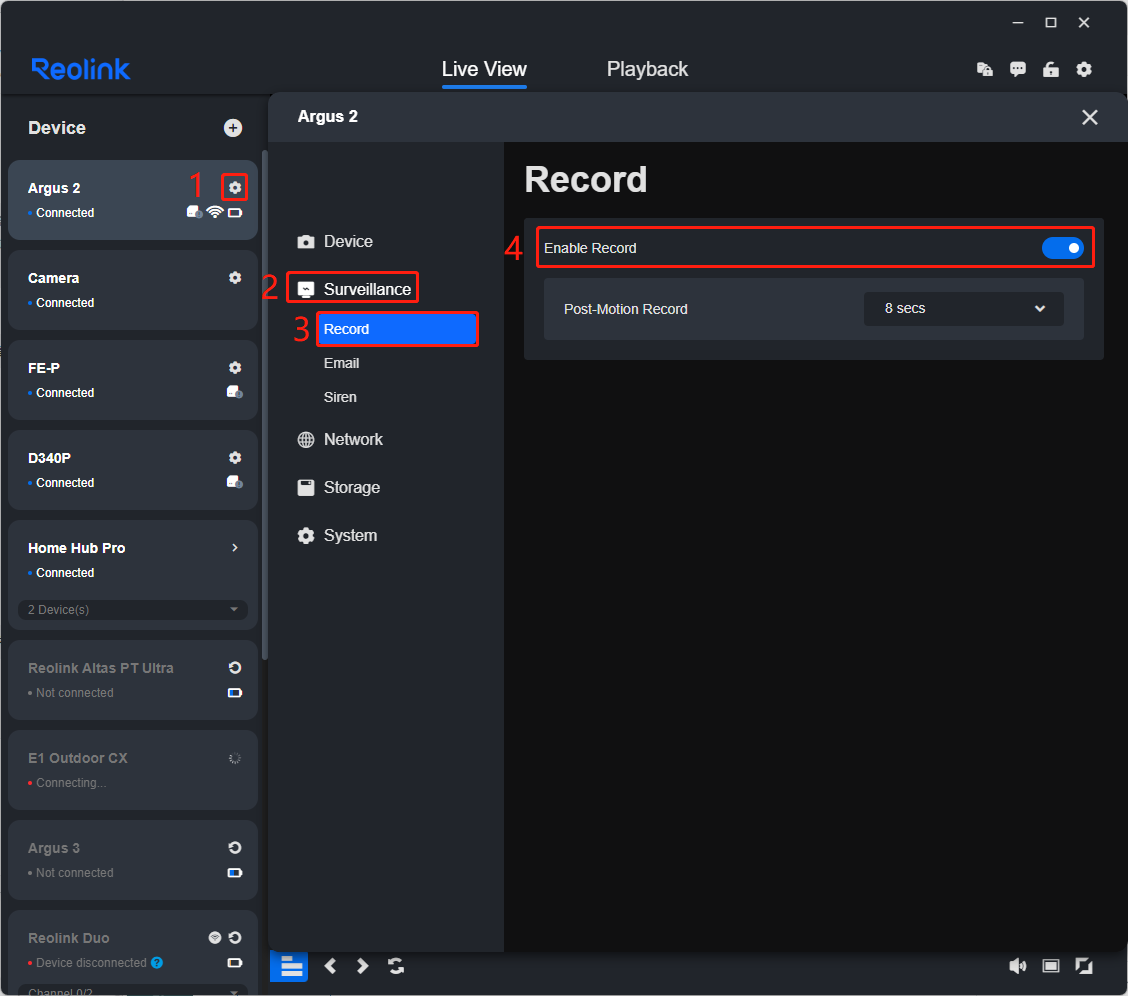Image resolution: width=1128 pixels, height=996 pixels.
Task: Click Reolink Duo cloud status icon
Action: (214, 937)
